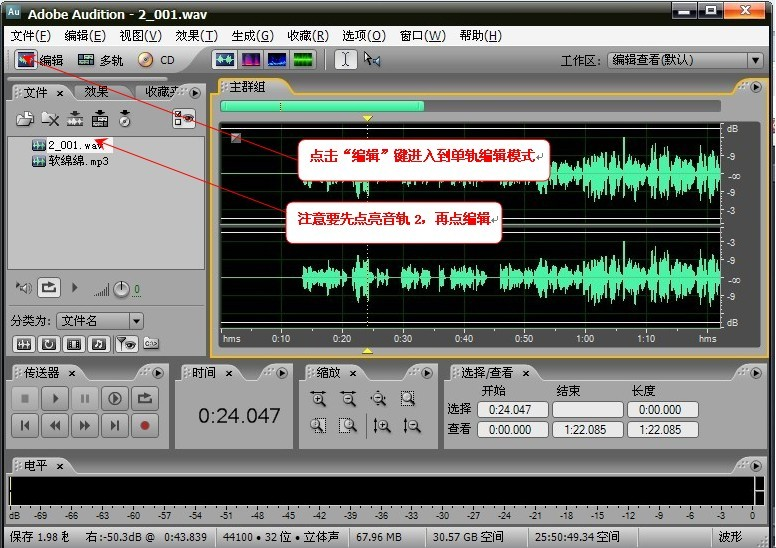Open the 分类为 sort-by dropdown

click(x=100, y=321)
